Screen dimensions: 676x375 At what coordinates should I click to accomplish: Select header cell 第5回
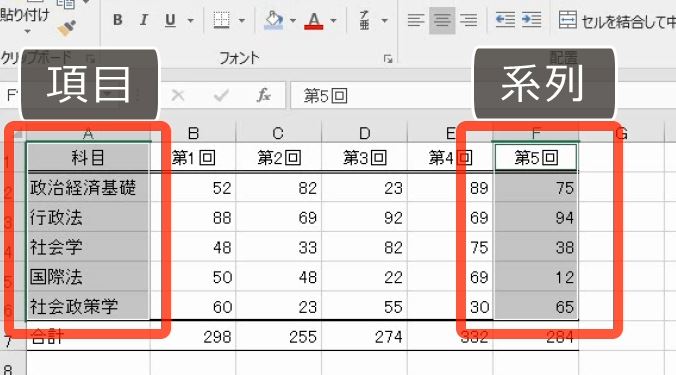(536, 158)
